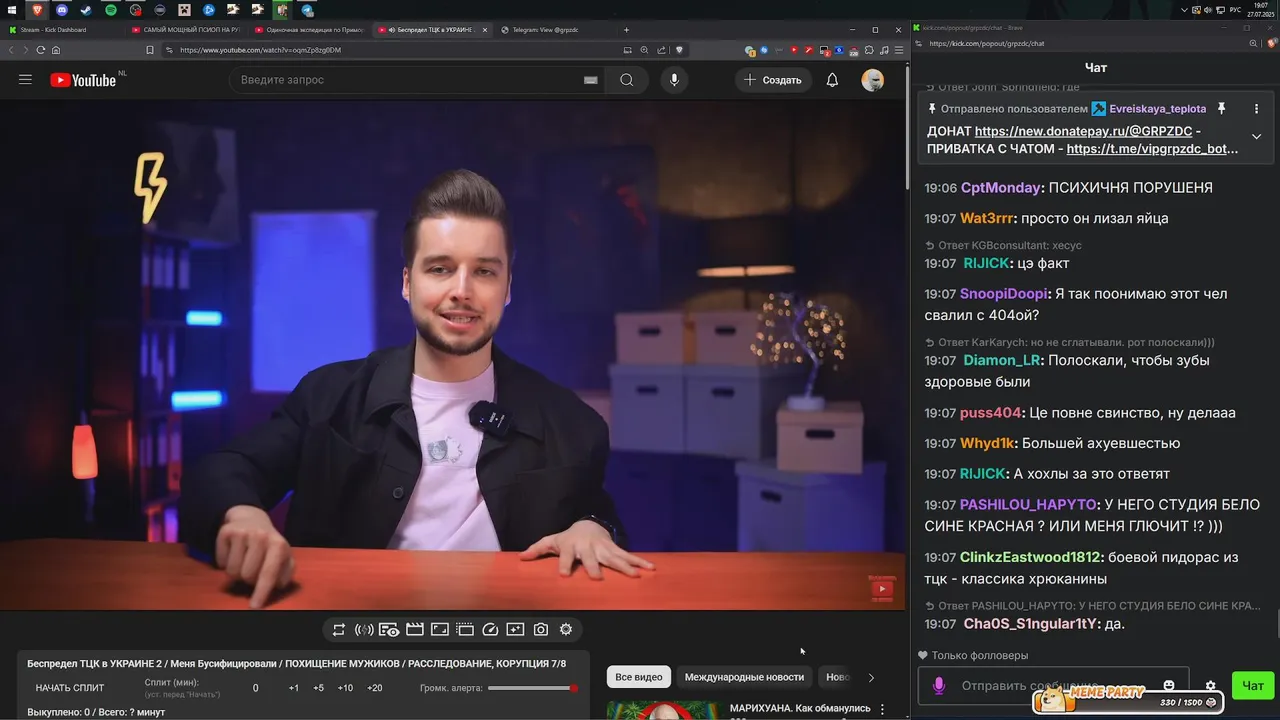1280x720 pixels.
Task: Click the video filters sparkle icon
Action: pos(515,629)
